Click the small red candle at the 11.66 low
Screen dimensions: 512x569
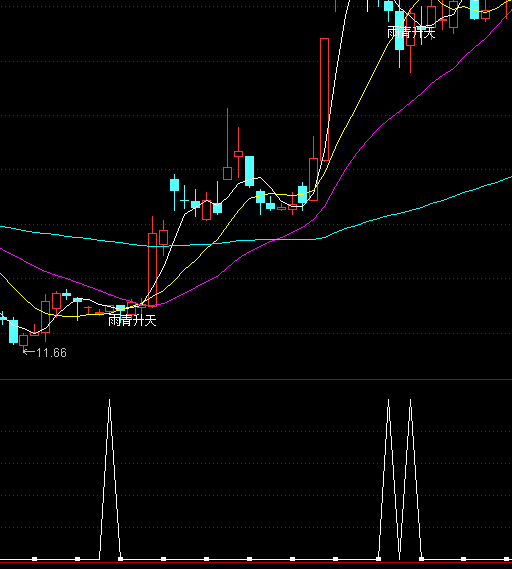[x=24, y=340]
